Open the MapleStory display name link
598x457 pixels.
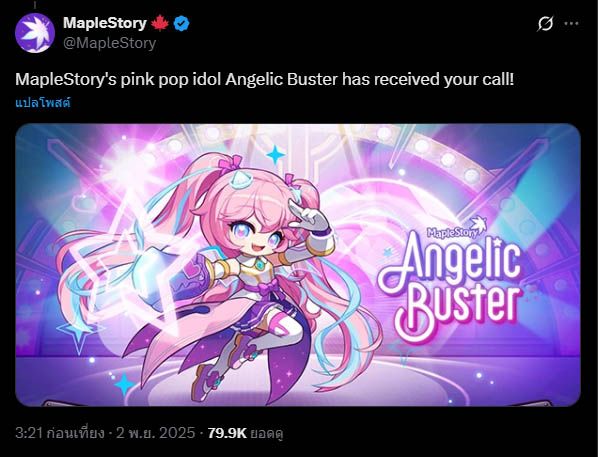pos(104,23)
